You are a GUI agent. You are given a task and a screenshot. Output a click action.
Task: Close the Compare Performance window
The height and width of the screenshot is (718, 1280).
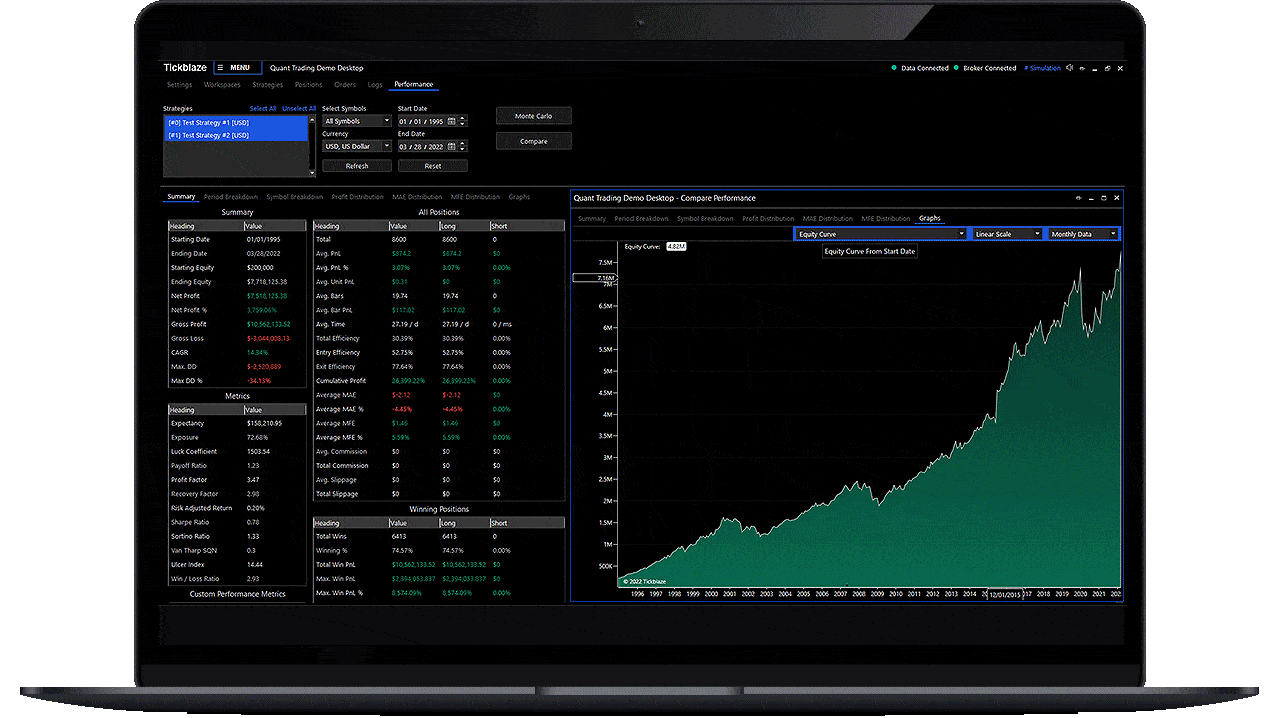click(x=1117, y=198)
